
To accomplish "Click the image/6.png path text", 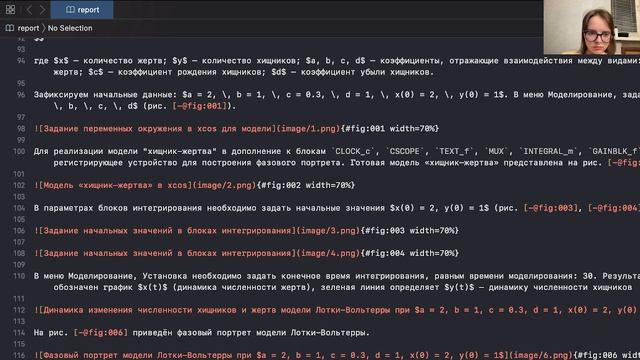I will point(541,356).
